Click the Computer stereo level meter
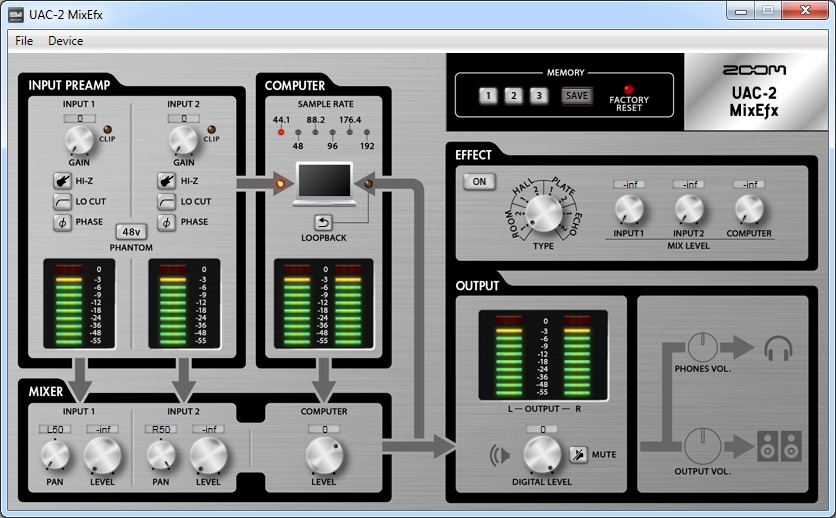Viewport: 836px width, 518px height. tap(323, 304)
